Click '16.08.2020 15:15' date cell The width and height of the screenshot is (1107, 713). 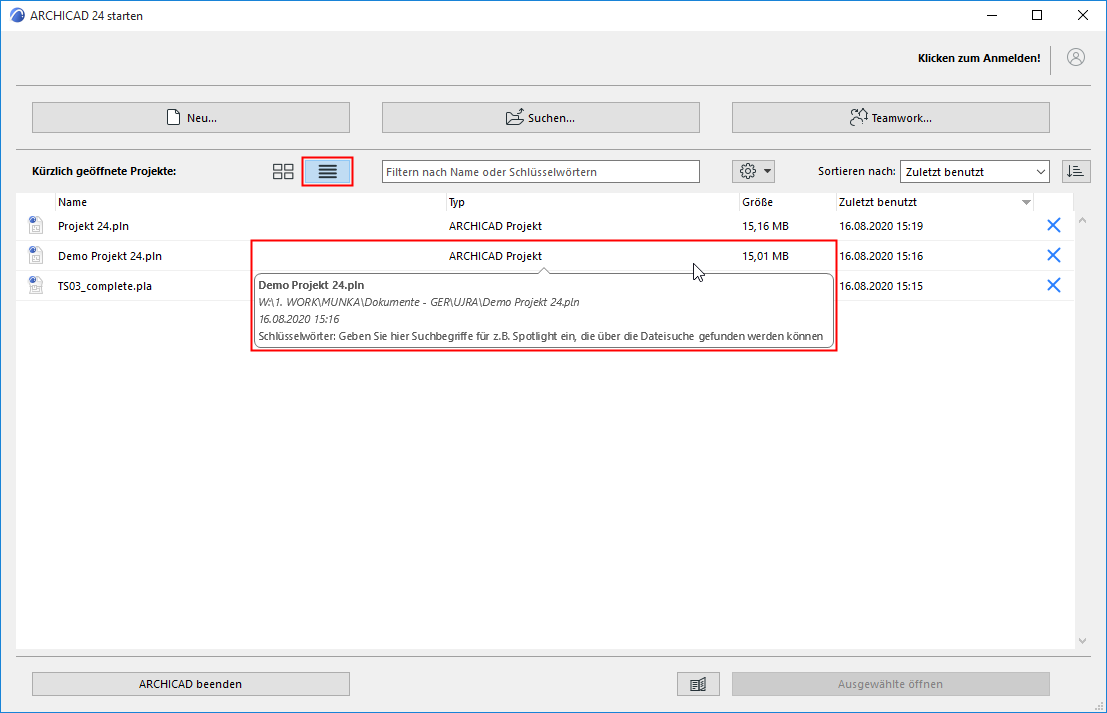point(881,286)
